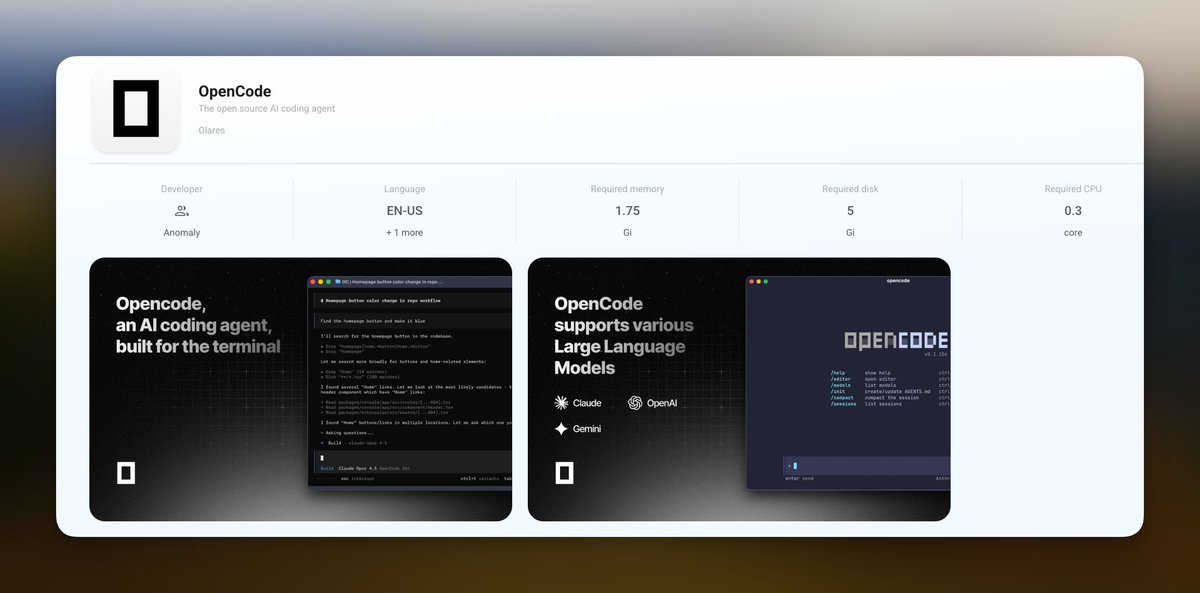
Task: Click the small OpenCode logo in second screenshot
Action: (564, 473)
